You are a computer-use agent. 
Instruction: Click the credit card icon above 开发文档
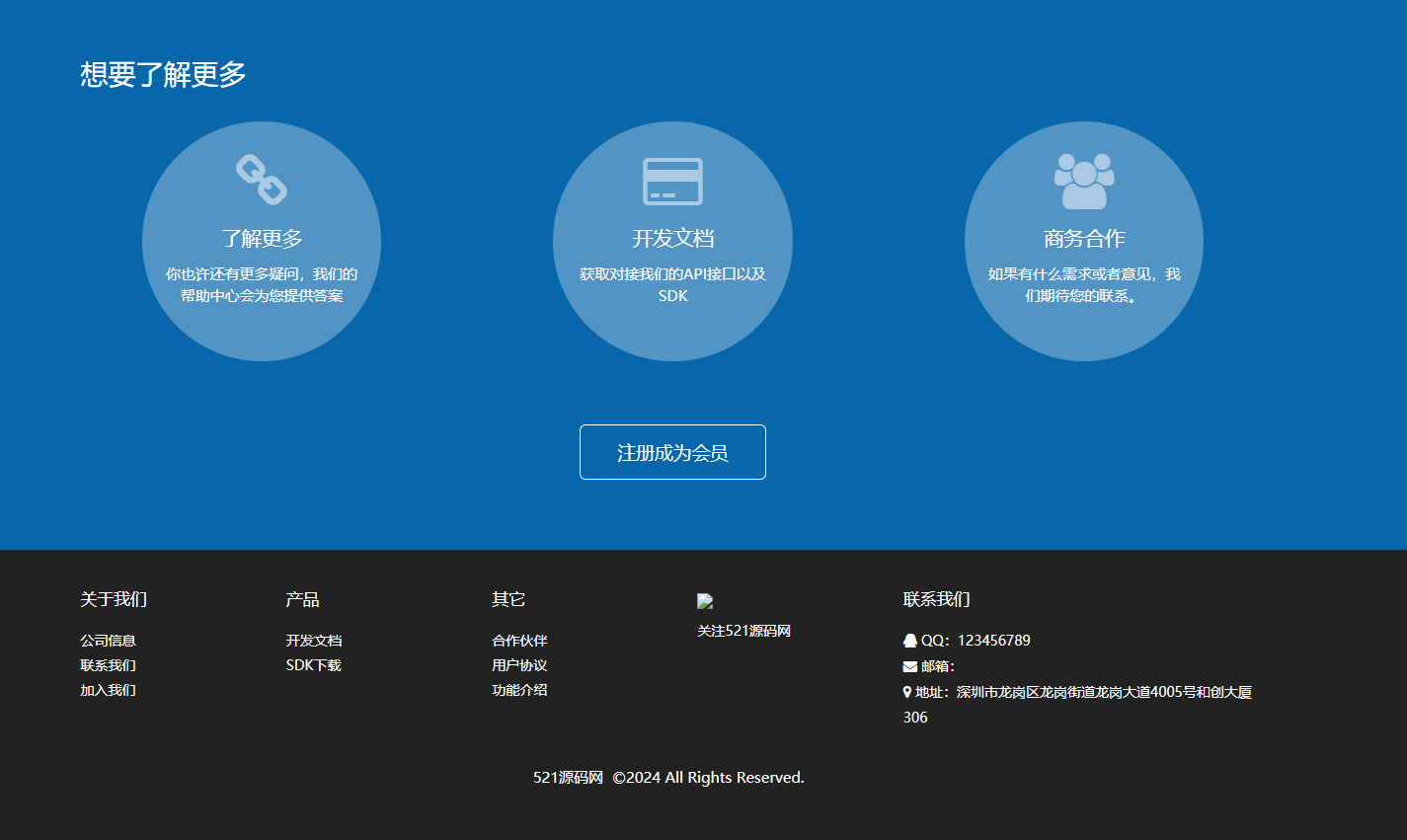672,181
